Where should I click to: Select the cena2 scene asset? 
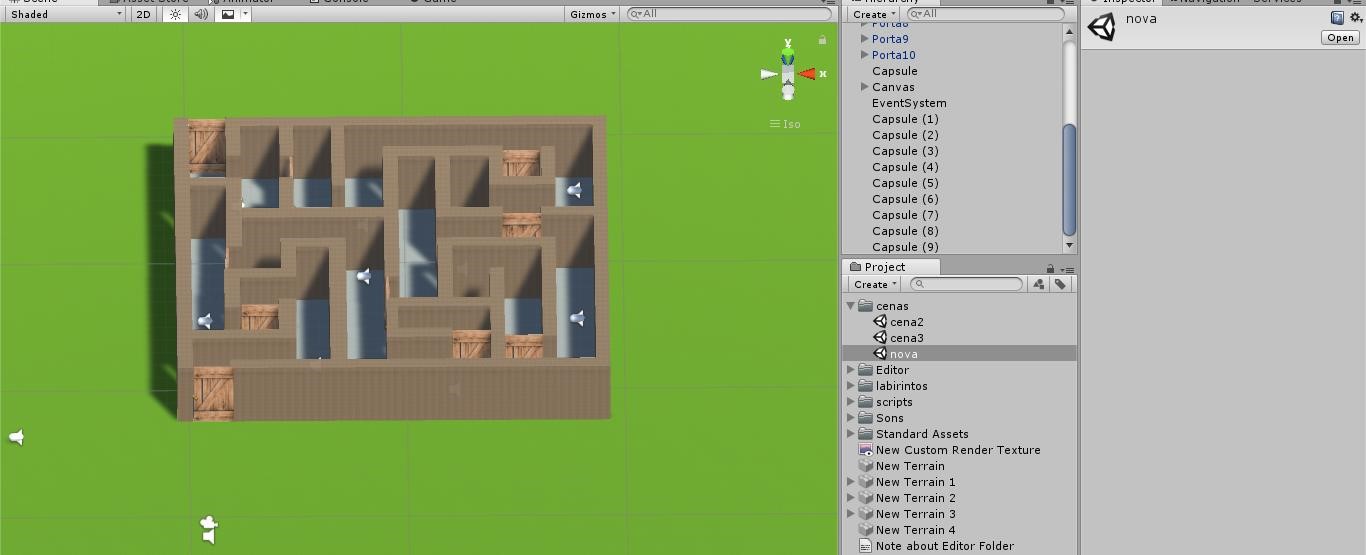pos(906,322)
